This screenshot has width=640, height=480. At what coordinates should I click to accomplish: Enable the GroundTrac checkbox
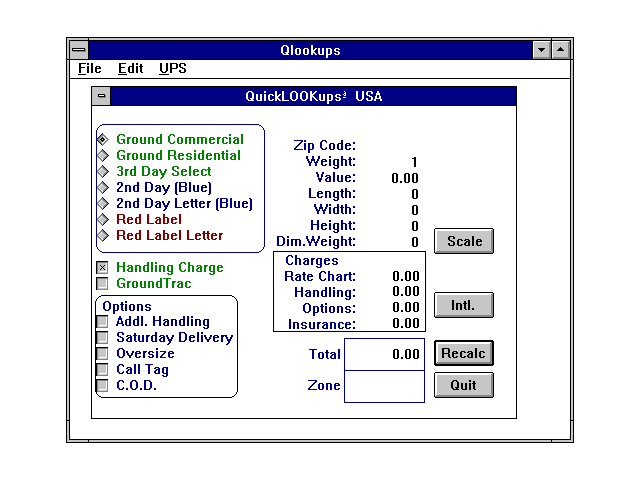coord(102,284)
